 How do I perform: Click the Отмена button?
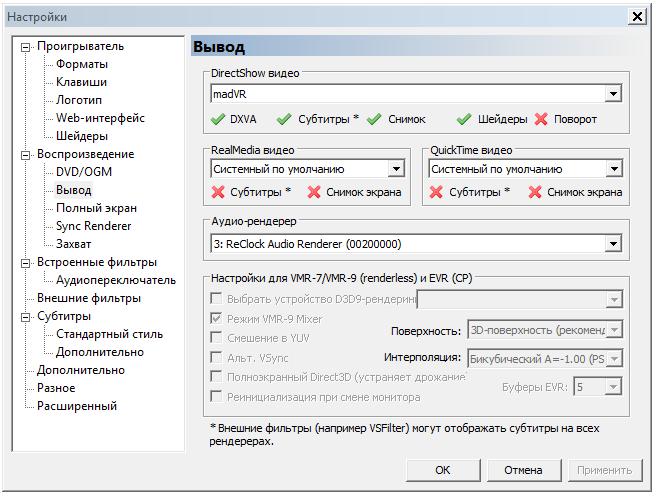[x=523, y=470]
